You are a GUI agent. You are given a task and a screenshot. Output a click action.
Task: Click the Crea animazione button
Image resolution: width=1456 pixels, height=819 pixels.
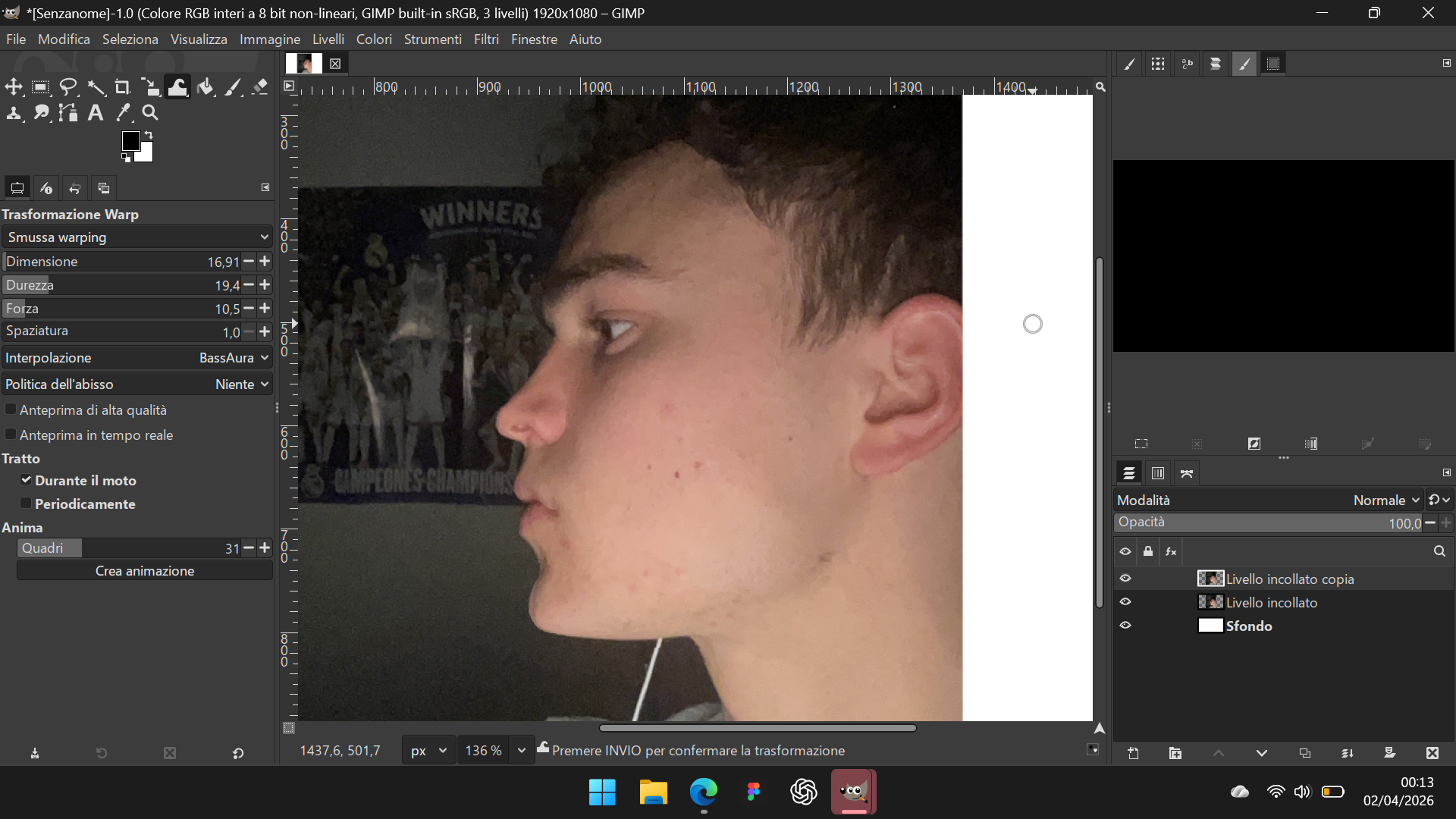pos(145,571)
